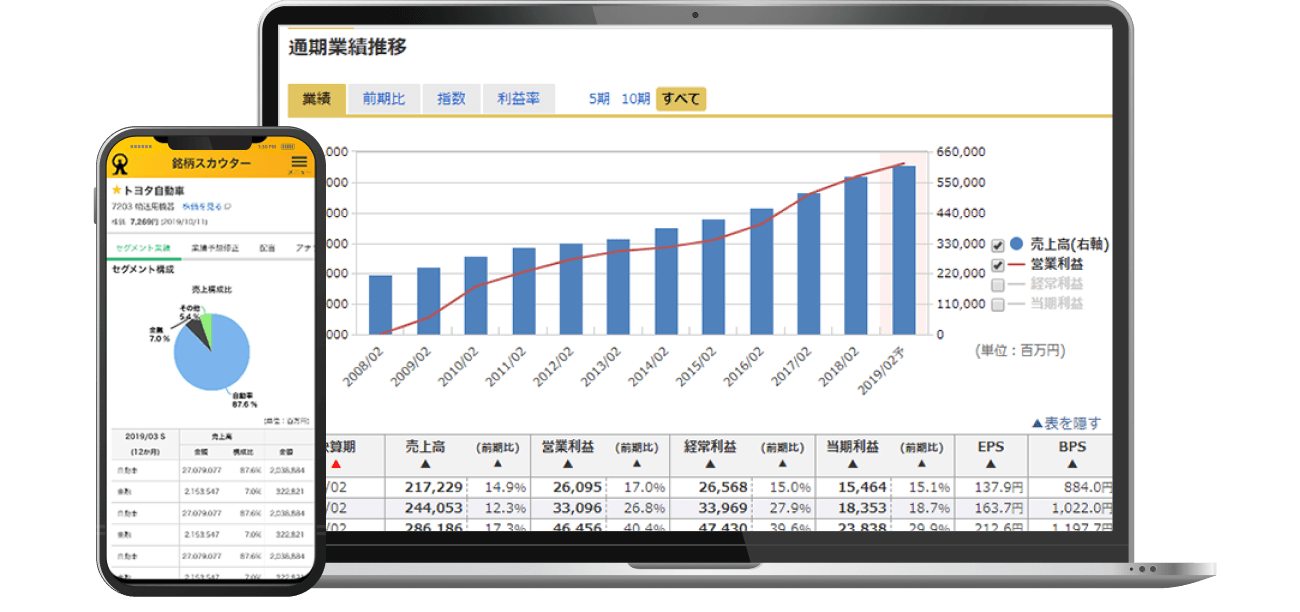Select the 5期 period link
Image resolution: width=1300 pixels, height=612 pixels.
click(x=599, y=99)
